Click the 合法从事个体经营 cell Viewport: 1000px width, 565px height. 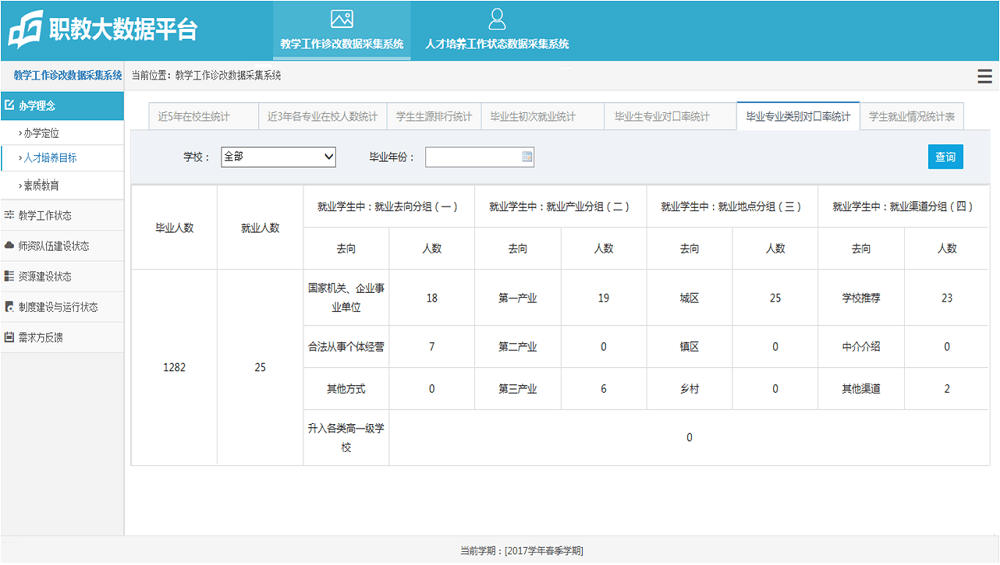(346, 347)
